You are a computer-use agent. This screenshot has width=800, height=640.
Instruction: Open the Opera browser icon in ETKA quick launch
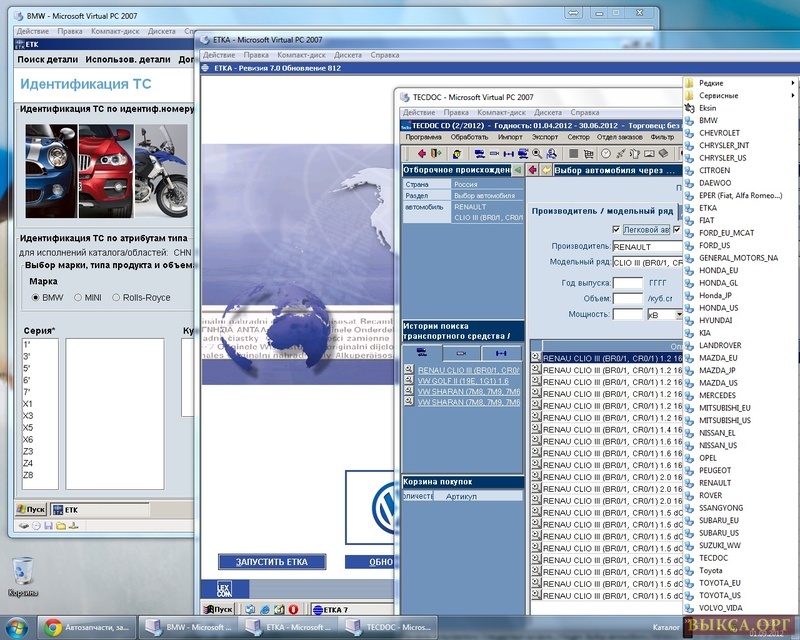point(294,609)
